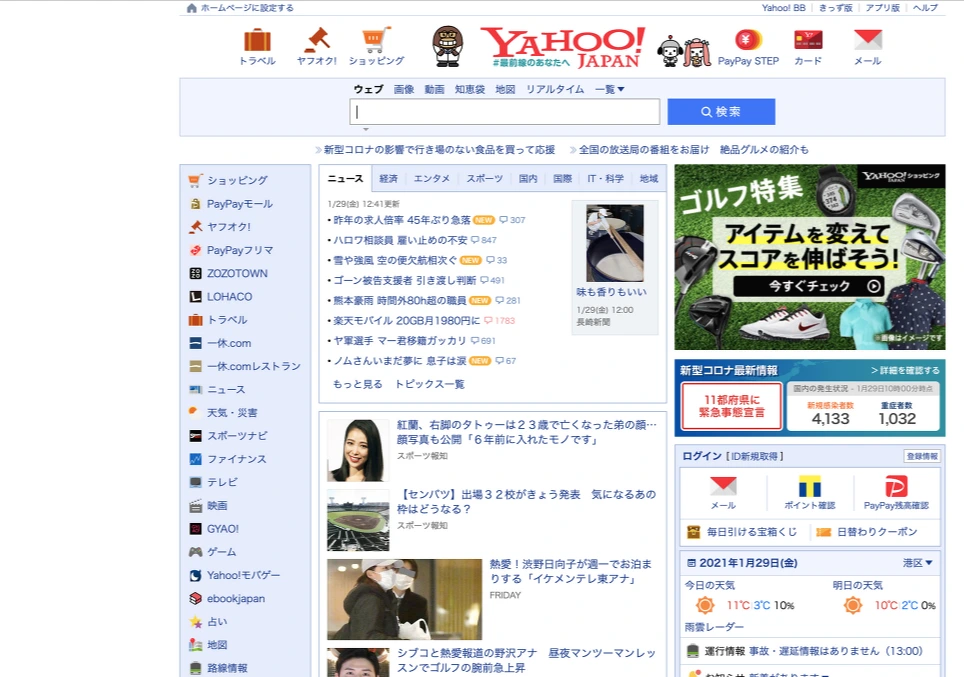Open the もっと見る news link
The width and height of the screenshot is (964, 677).
click(x=357, y=384)
